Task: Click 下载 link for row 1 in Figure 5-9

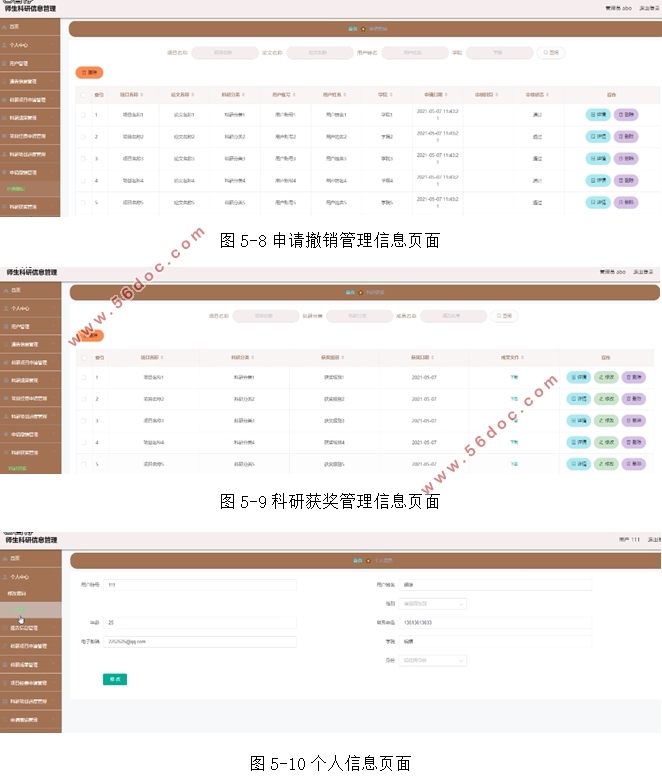Action: (x=514, y=378)
